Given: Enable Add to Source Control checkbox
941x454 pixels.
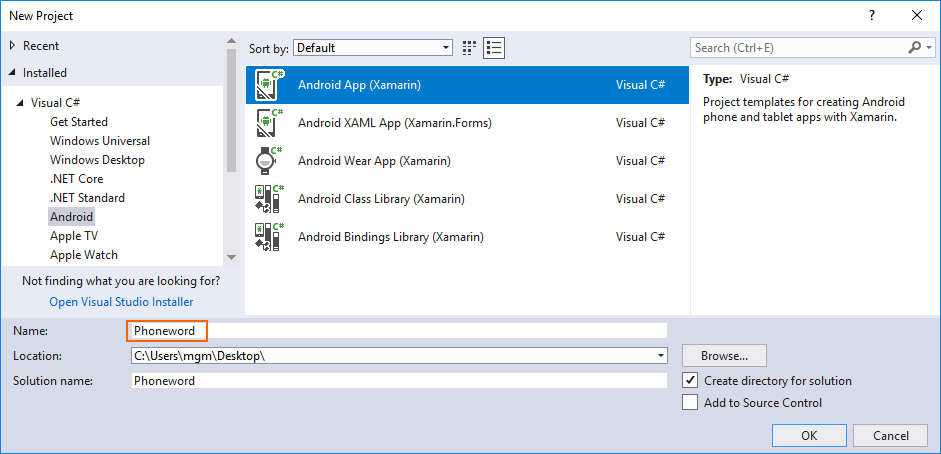Looking at the screenshot, I should 689,403.
